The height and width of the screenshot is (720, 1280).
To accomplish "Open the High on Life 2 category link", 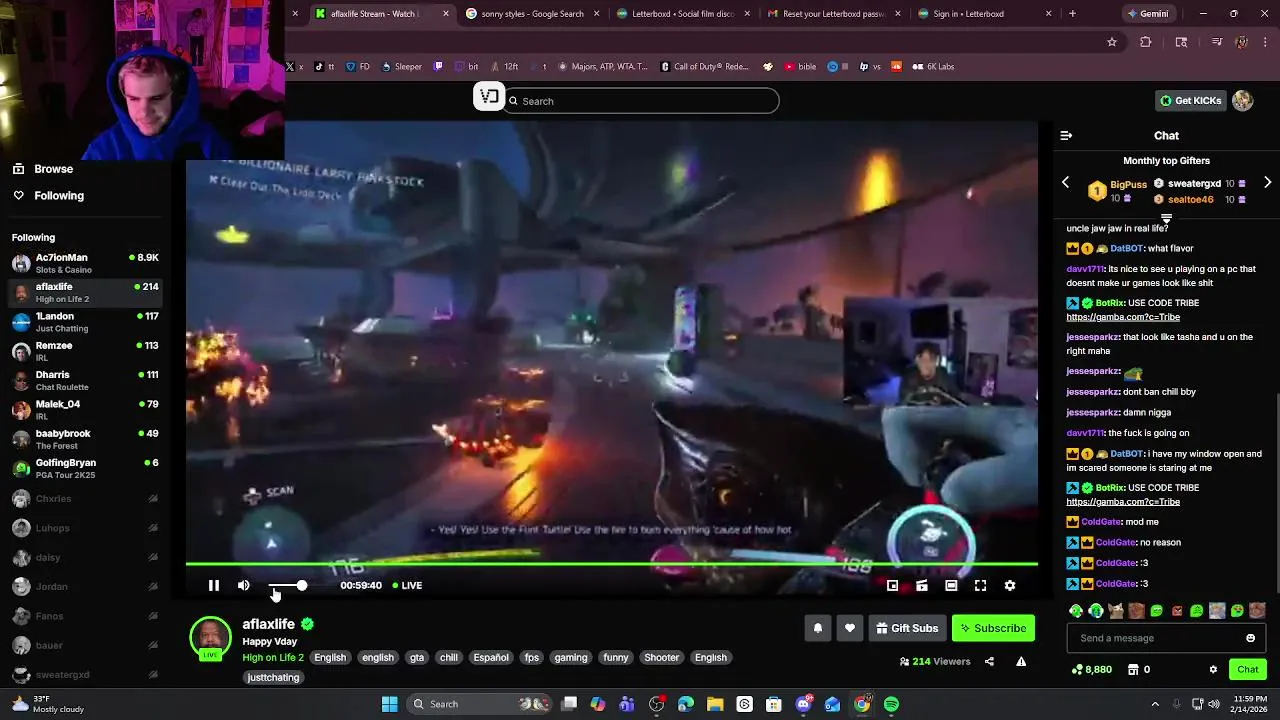I will point(272,657).
